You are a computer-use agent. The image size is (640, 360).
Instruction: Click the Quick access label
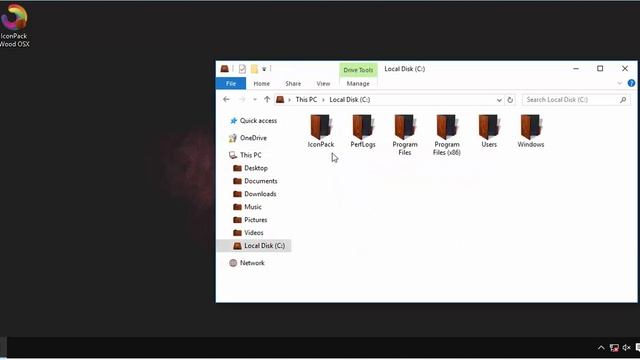[x=258, y=121]
